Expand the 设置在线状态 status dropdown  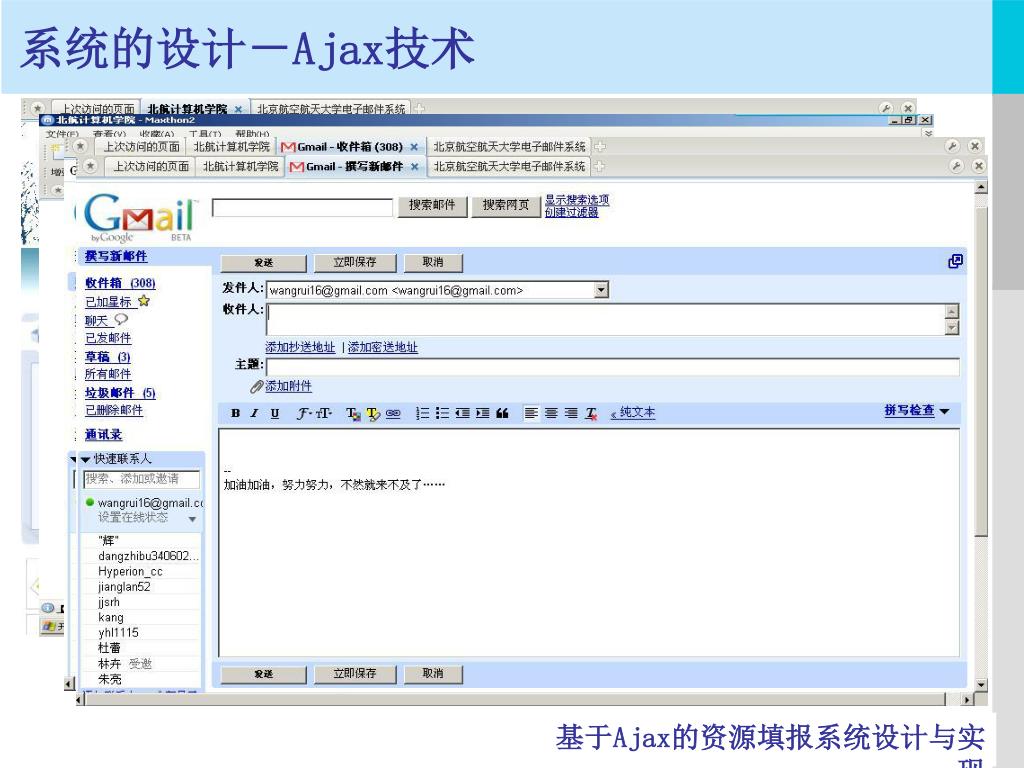(x=192, y=519)
